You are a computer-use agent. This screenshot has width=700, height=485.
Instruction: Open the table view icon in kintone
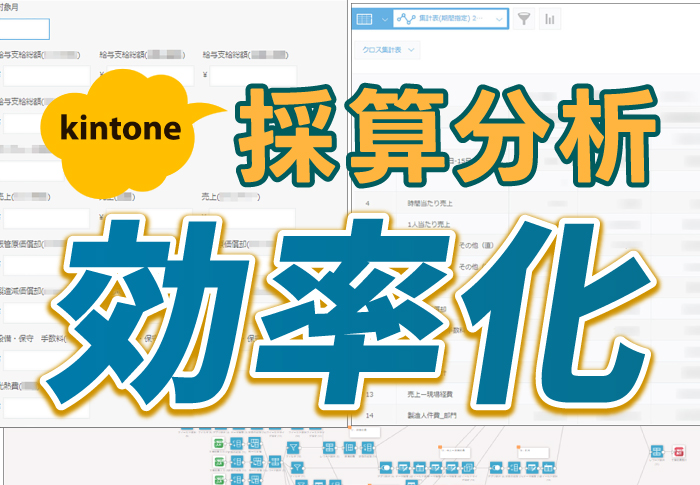pos(364,19)
